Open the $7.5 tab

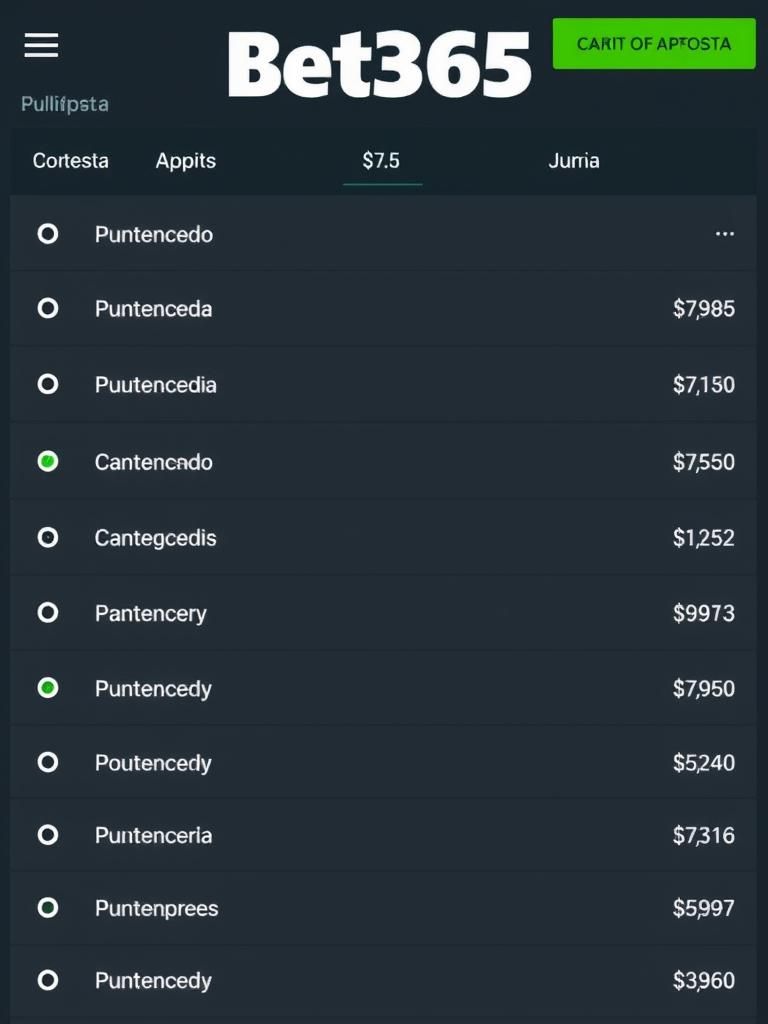point(381,161)
